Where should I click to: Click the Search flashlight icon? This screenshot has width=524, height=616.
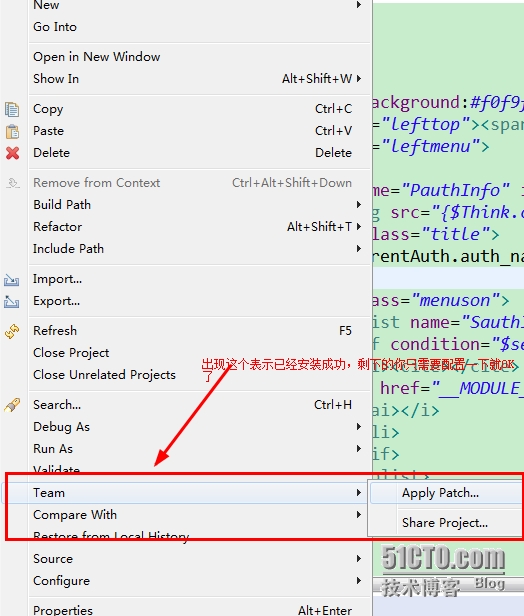point(12,405)
